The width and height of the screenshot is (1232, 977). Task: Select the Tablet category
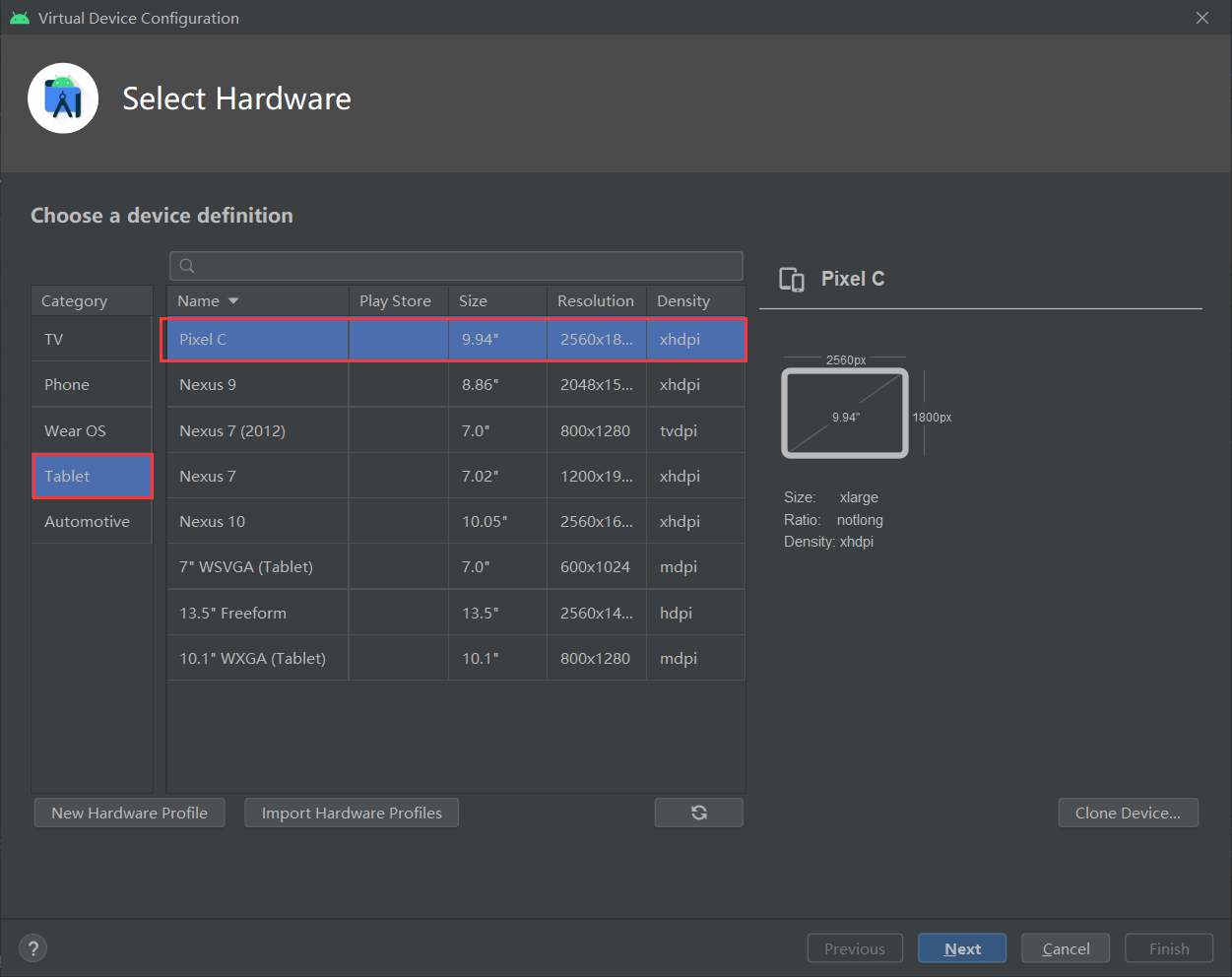coord(92,476)
